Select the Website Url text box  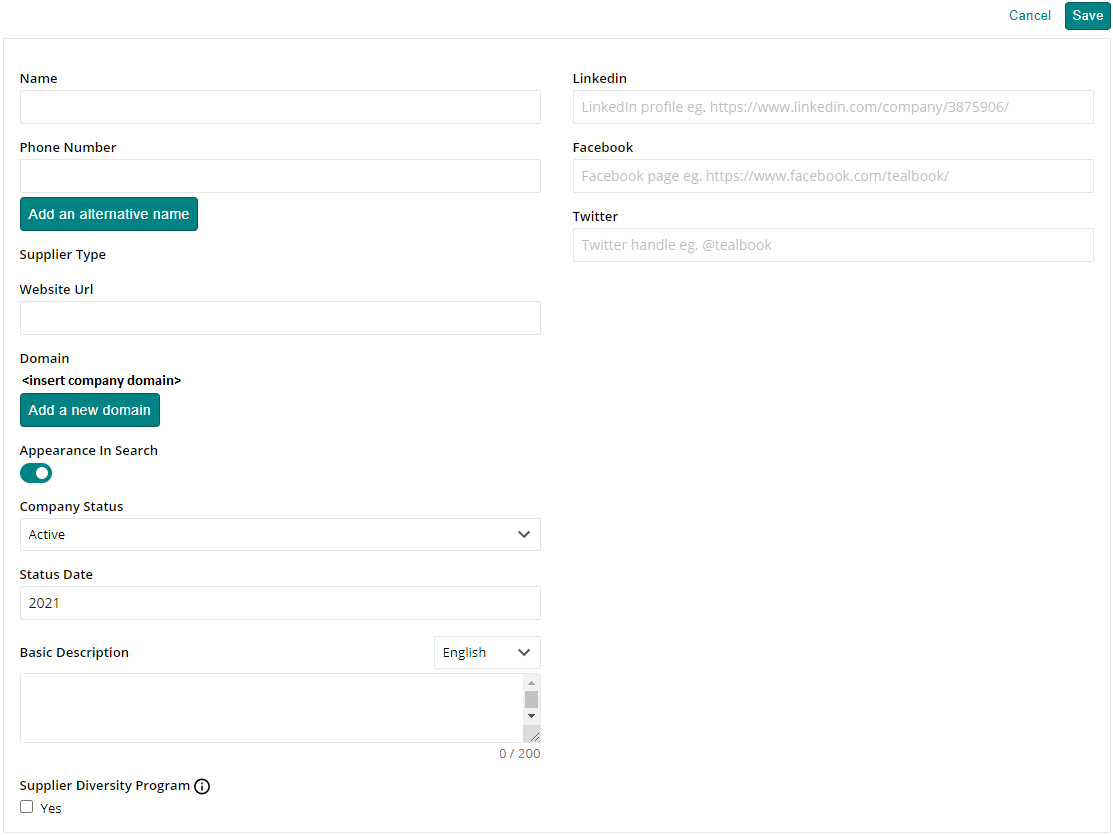tap(280, 318)
